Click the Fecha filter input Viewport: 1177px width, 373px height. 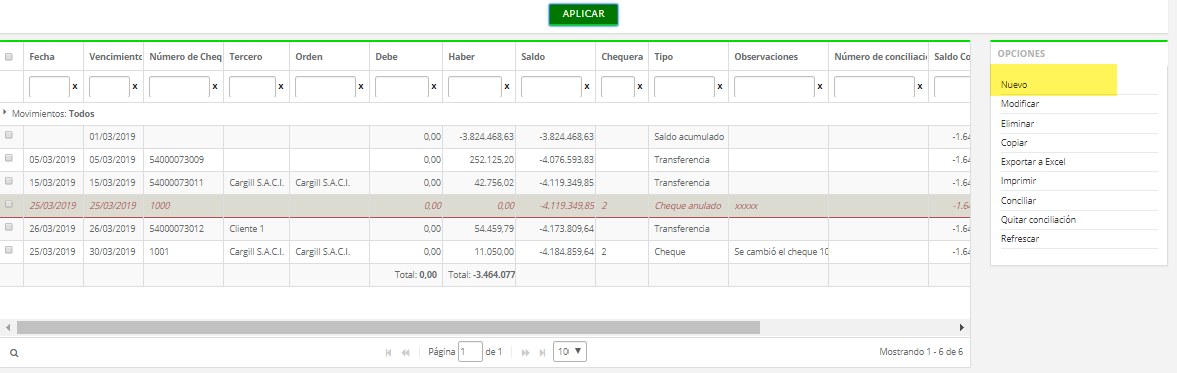click(x=50, y=87)
